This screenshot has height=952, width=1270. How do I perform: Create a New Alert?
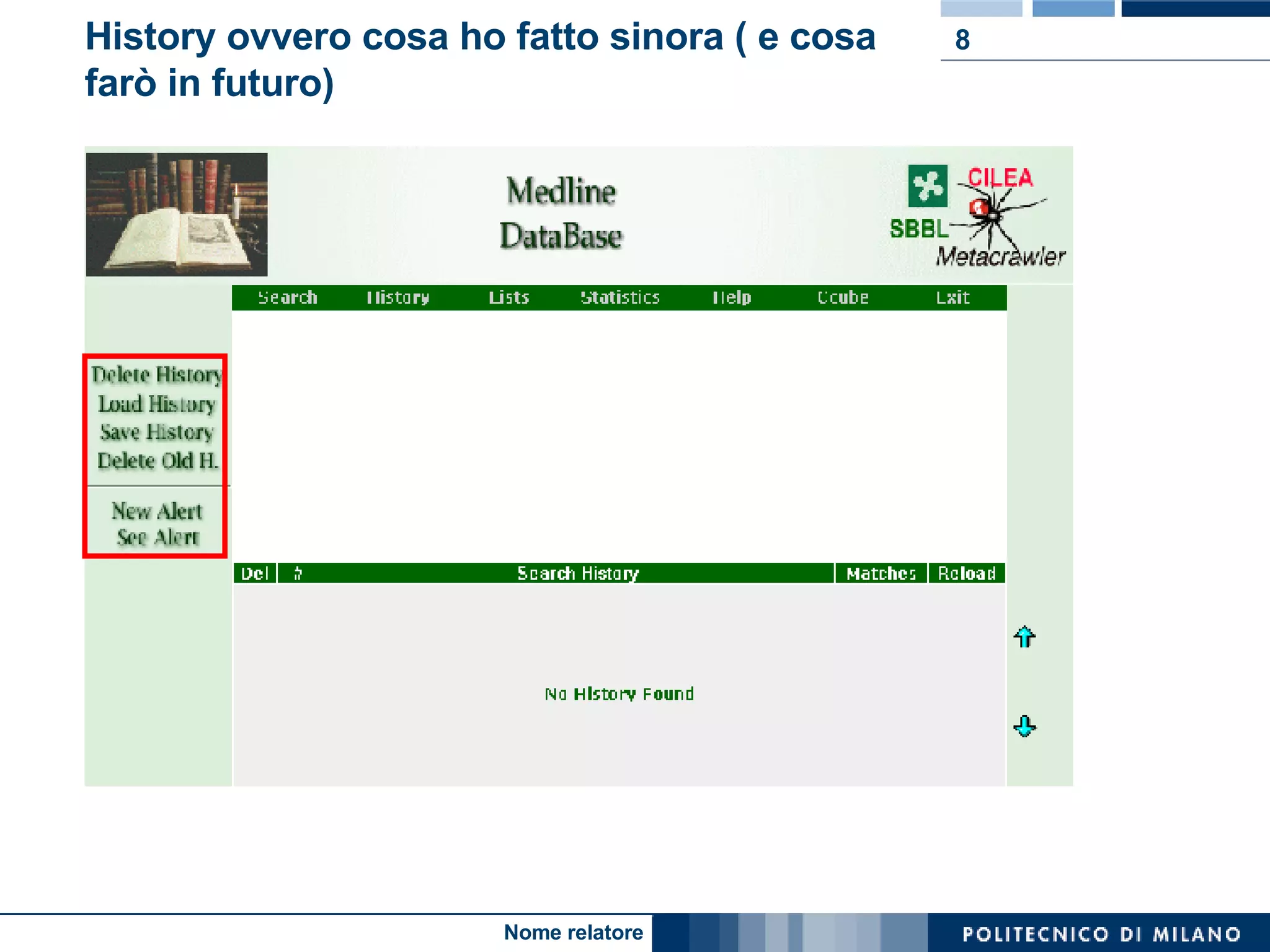coord(157,511)
